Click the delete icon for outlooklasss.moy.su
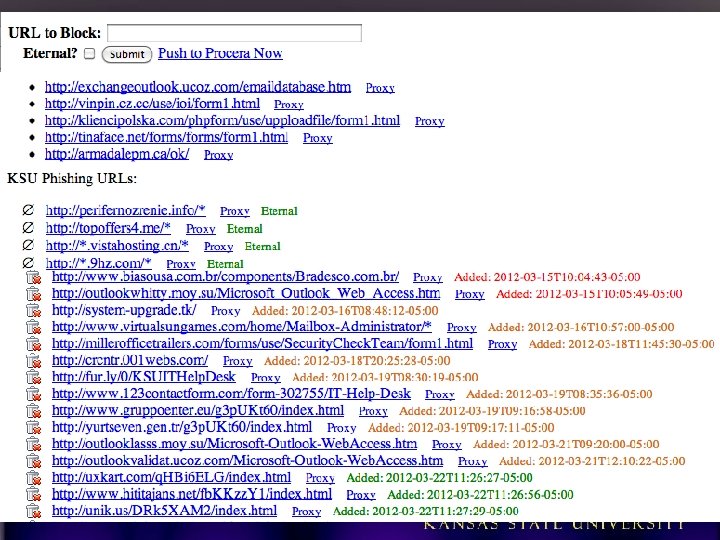Viewport: 720px width, 540px height. [34, 444]
